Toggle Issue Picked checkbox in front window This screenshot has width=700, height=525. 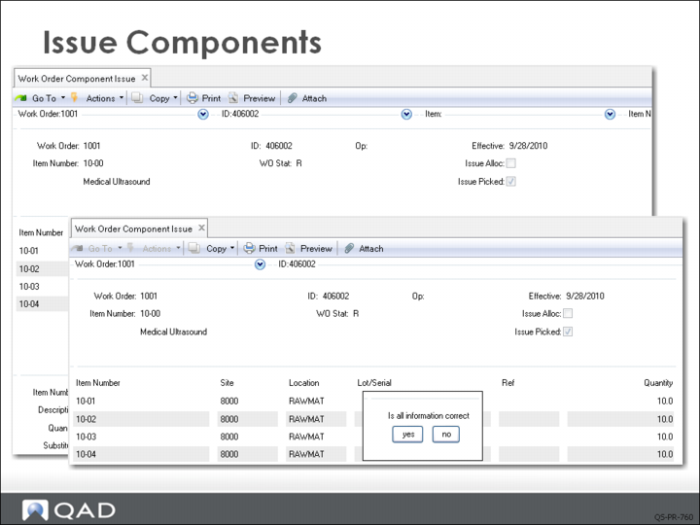pyautogui.click(x=568, y=332)
